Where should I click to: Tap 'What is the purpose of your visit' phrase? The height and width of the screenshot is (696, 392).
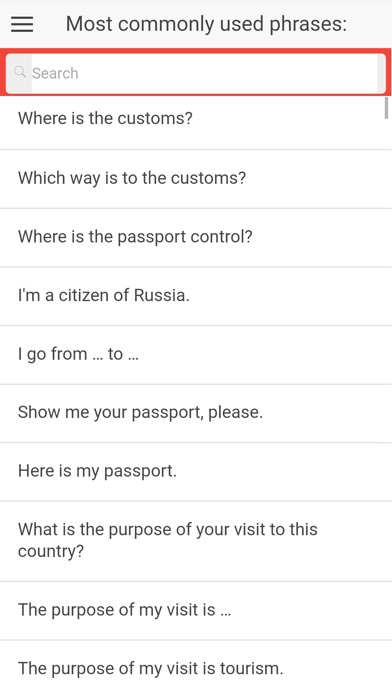pyautogui.click(x=196, y=541)
